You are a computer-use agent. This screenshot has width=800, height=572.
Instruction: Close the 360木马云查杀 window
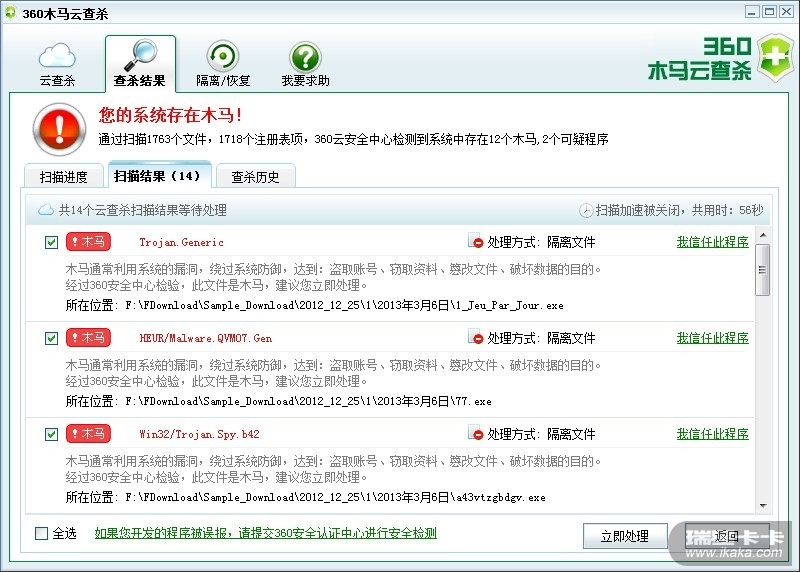(x=786, y=12)
